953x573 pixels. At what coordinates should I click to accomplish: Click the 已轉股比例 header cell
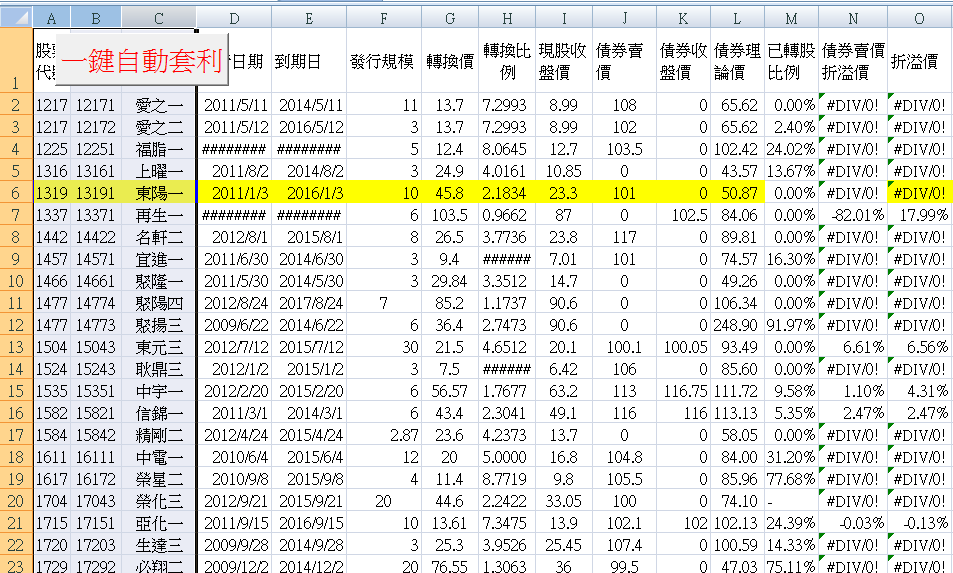pos(791,61)
